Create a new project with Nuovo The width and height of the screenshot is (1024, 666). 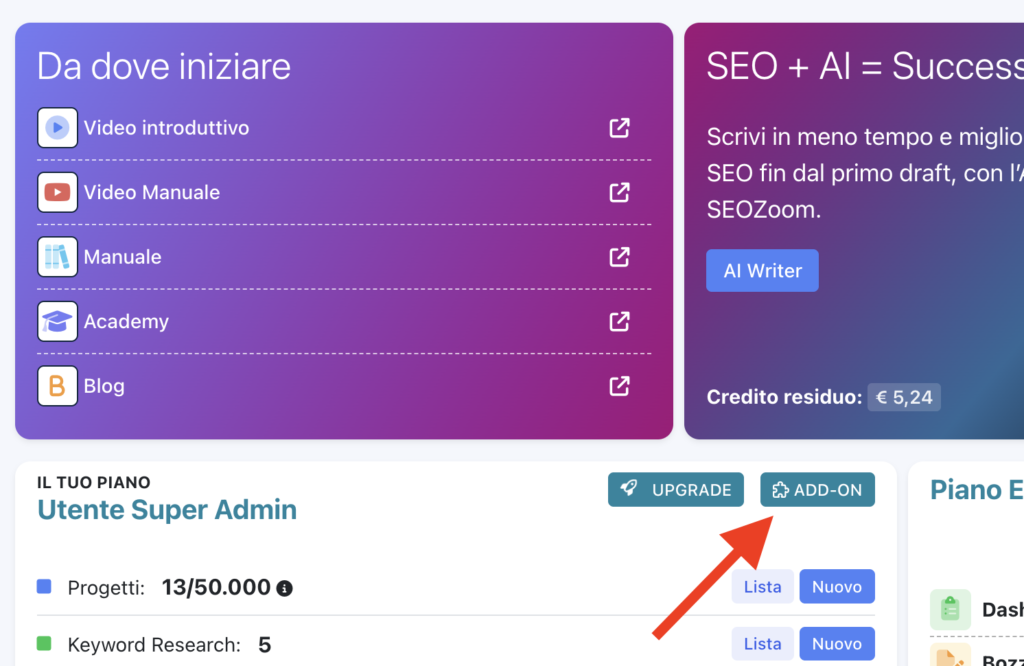pos(837,587)
